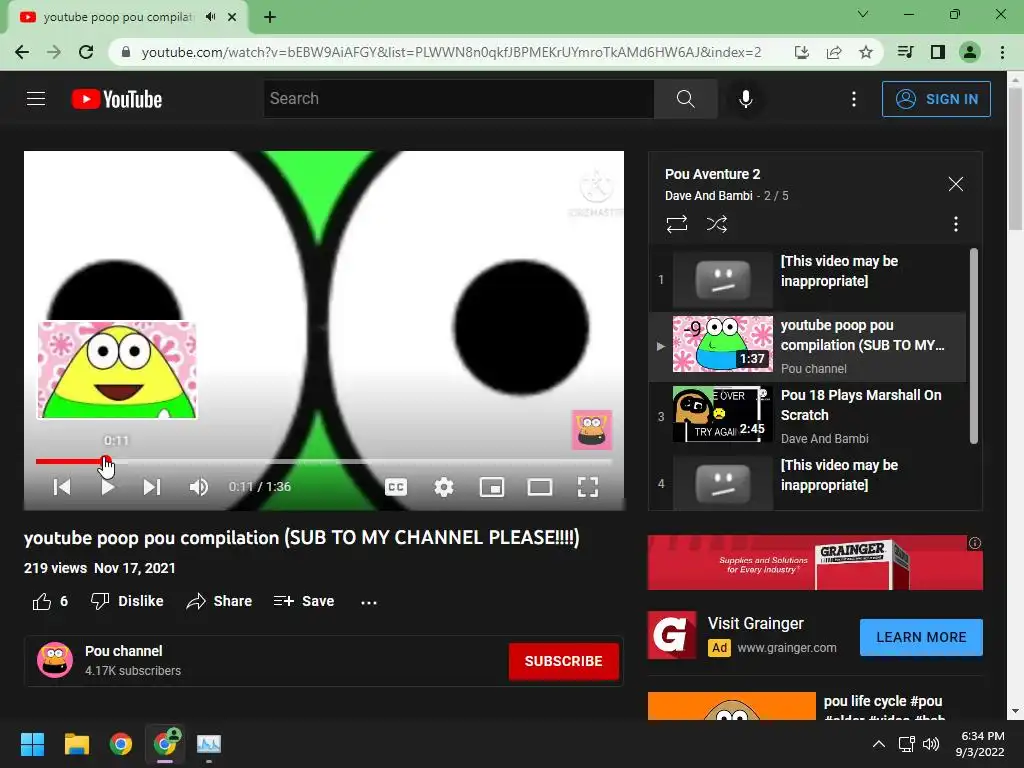Viewport: 1024px width, 768px height.
Task: Open Pou channel avatar
Action: click(x=55, y=660)
